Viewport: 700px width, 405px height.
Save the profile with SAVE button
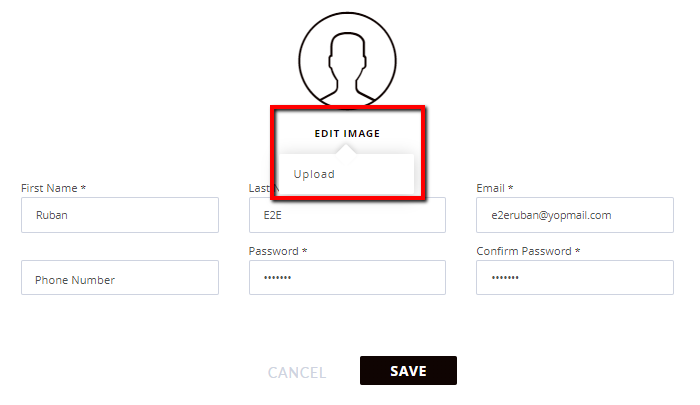pos(408,371)
